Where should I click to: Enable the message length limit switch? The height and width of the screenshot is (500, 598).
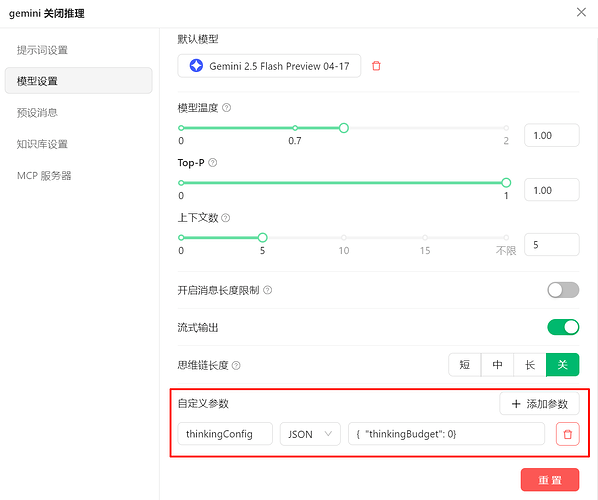[x=563, y=290]
